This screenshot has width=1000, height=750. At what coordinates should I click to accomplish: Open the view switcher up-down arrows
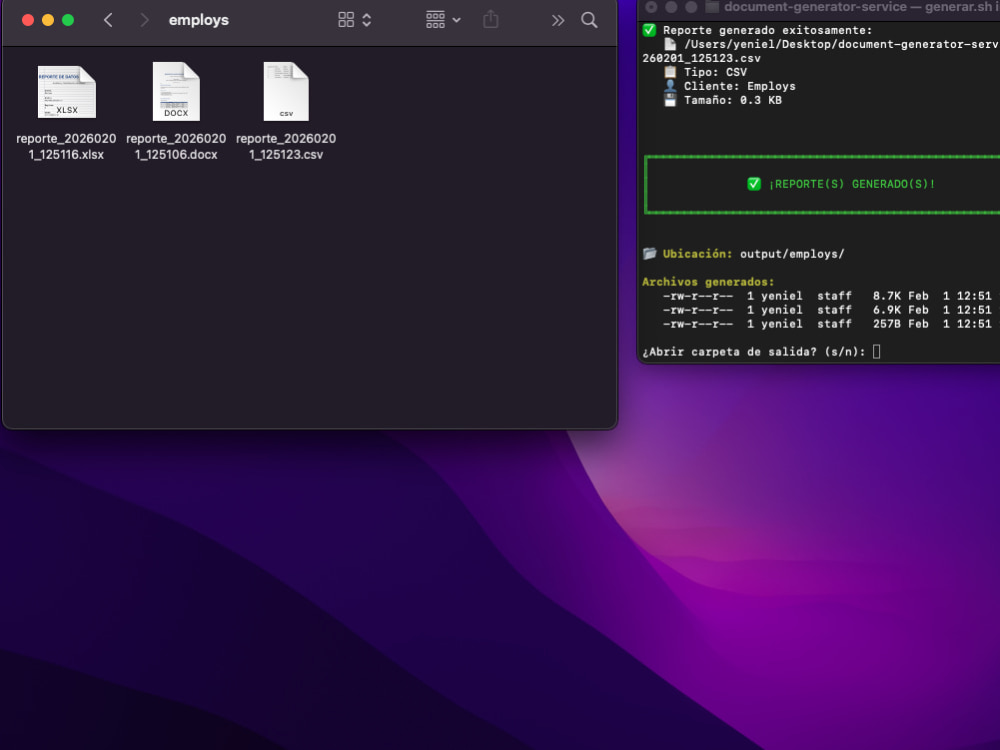point(367,20)
